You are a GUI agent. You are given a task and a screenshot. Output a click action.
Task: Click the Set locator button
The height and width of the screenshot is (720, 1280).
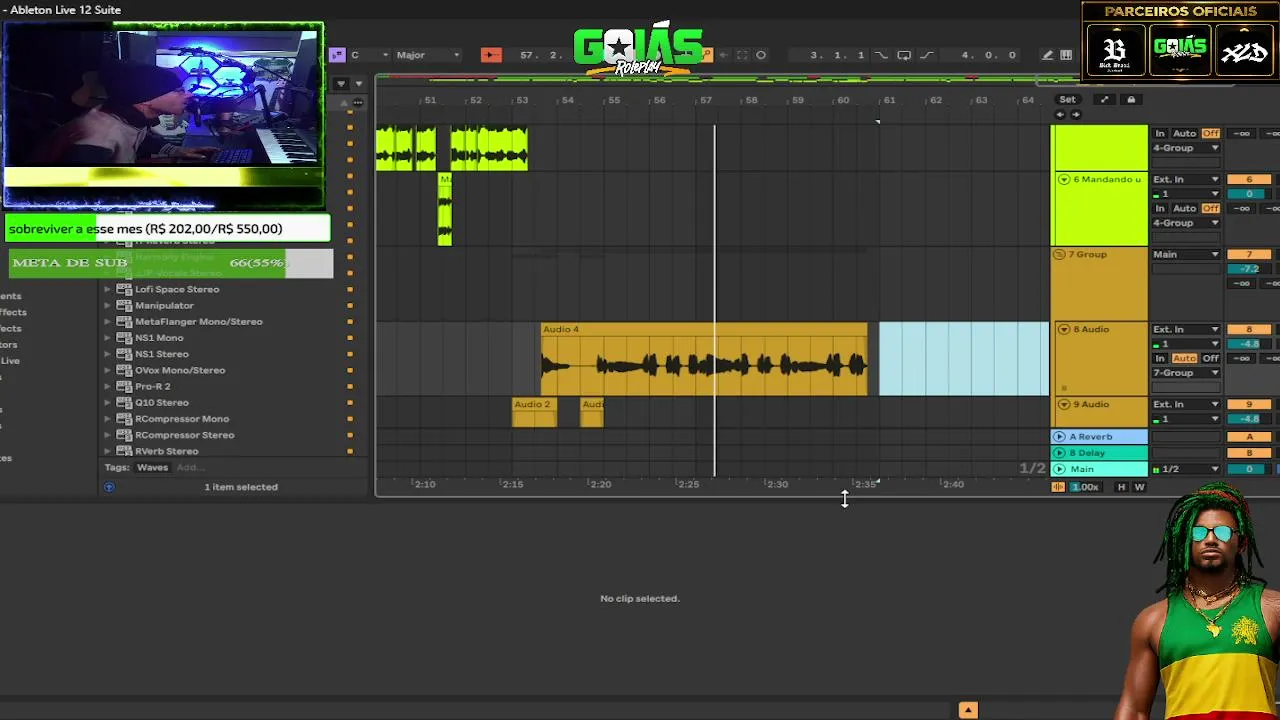(1068, 100)
